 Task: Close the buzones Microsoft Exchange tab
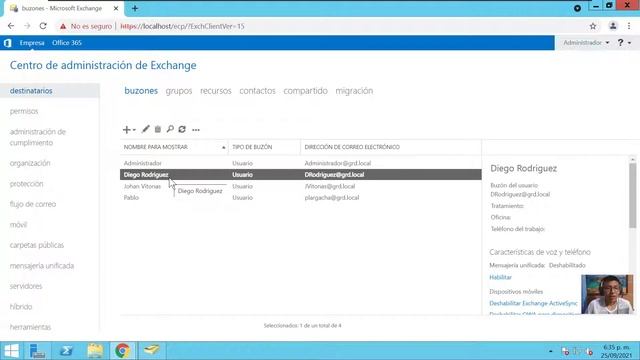(x=116, y=8)
